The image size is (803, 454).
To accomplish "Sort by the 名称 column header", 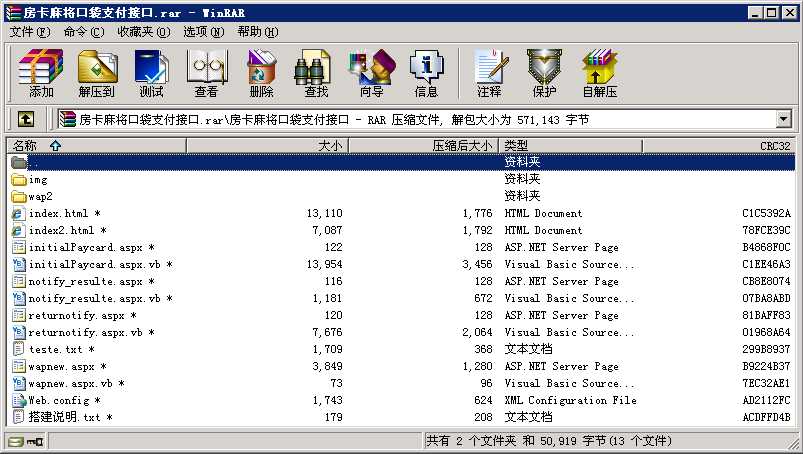I will [x=96, y=146].
